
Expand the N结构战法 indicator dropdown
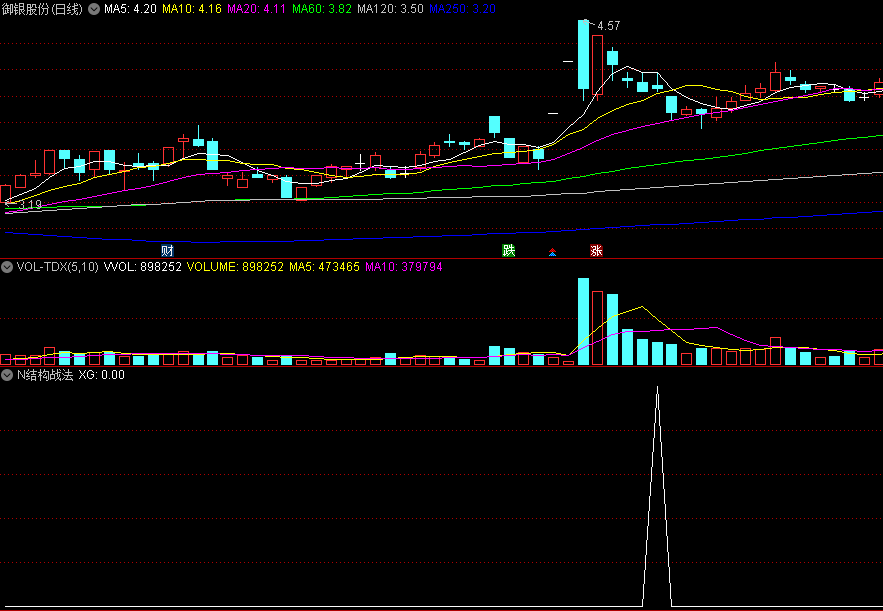[7, 375]
